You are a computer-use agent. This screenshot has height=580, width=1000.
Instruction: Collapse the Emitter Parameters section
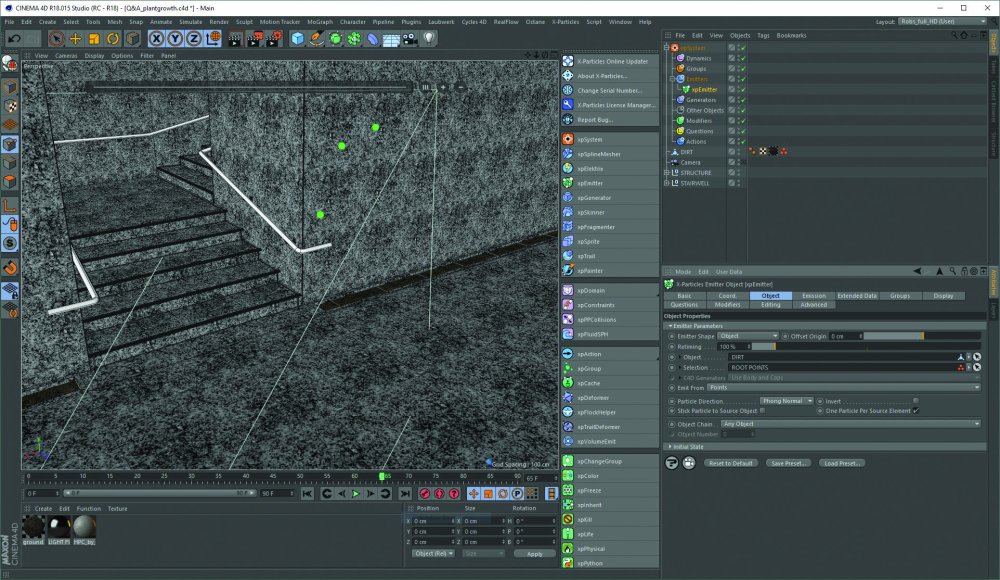coord(670,326)
